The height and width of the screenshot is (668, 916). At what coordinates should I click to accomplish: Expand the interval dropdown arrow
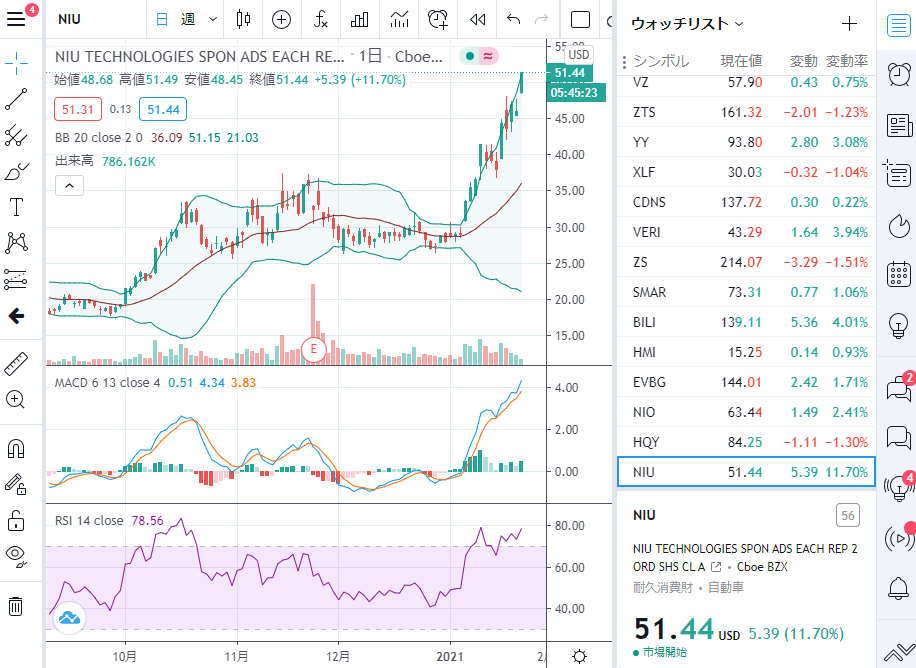click(213, 20)
